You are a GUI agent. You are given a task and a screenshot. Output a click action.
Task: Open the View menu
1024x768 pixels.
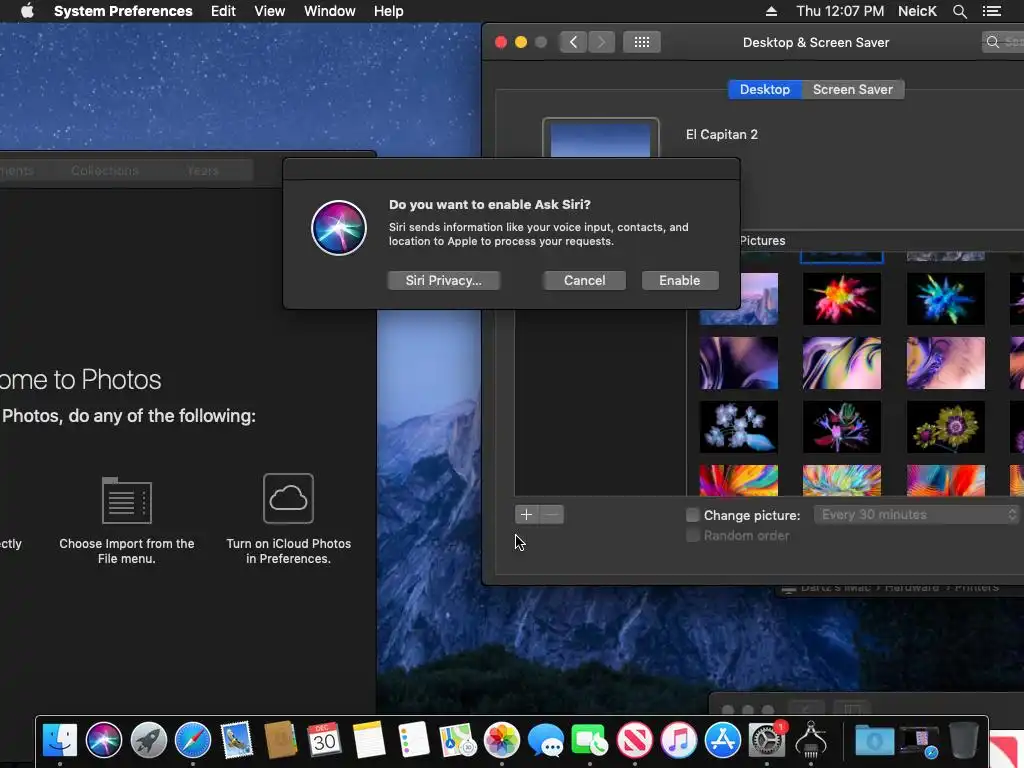270,11
